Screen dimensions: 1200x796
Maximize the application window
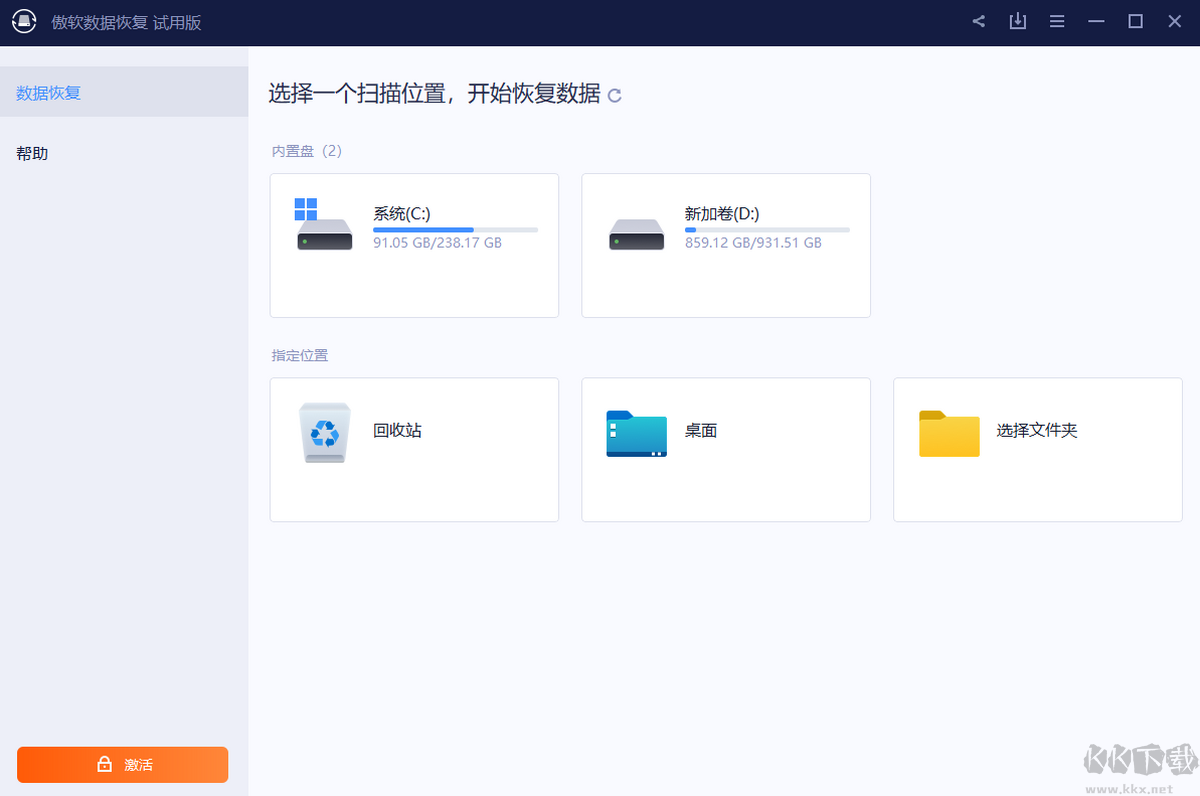(1136, 22)
